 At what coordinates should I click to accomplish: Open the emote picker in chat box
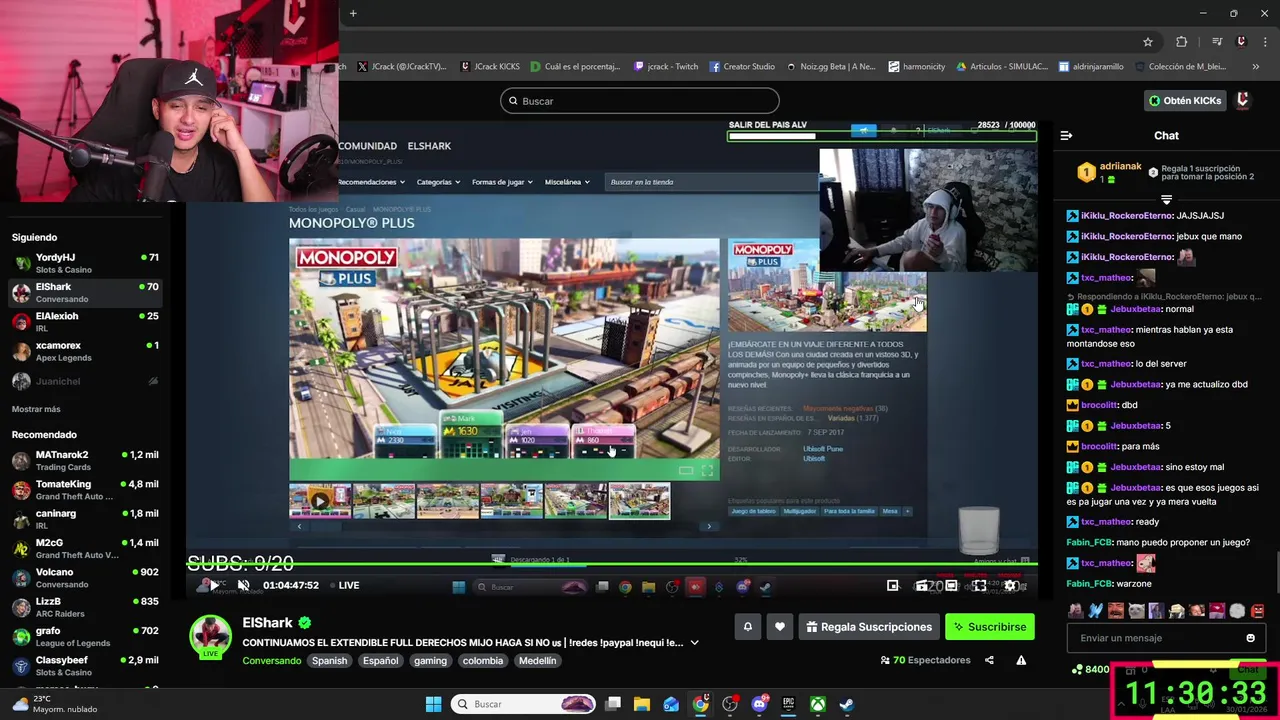1250,638
